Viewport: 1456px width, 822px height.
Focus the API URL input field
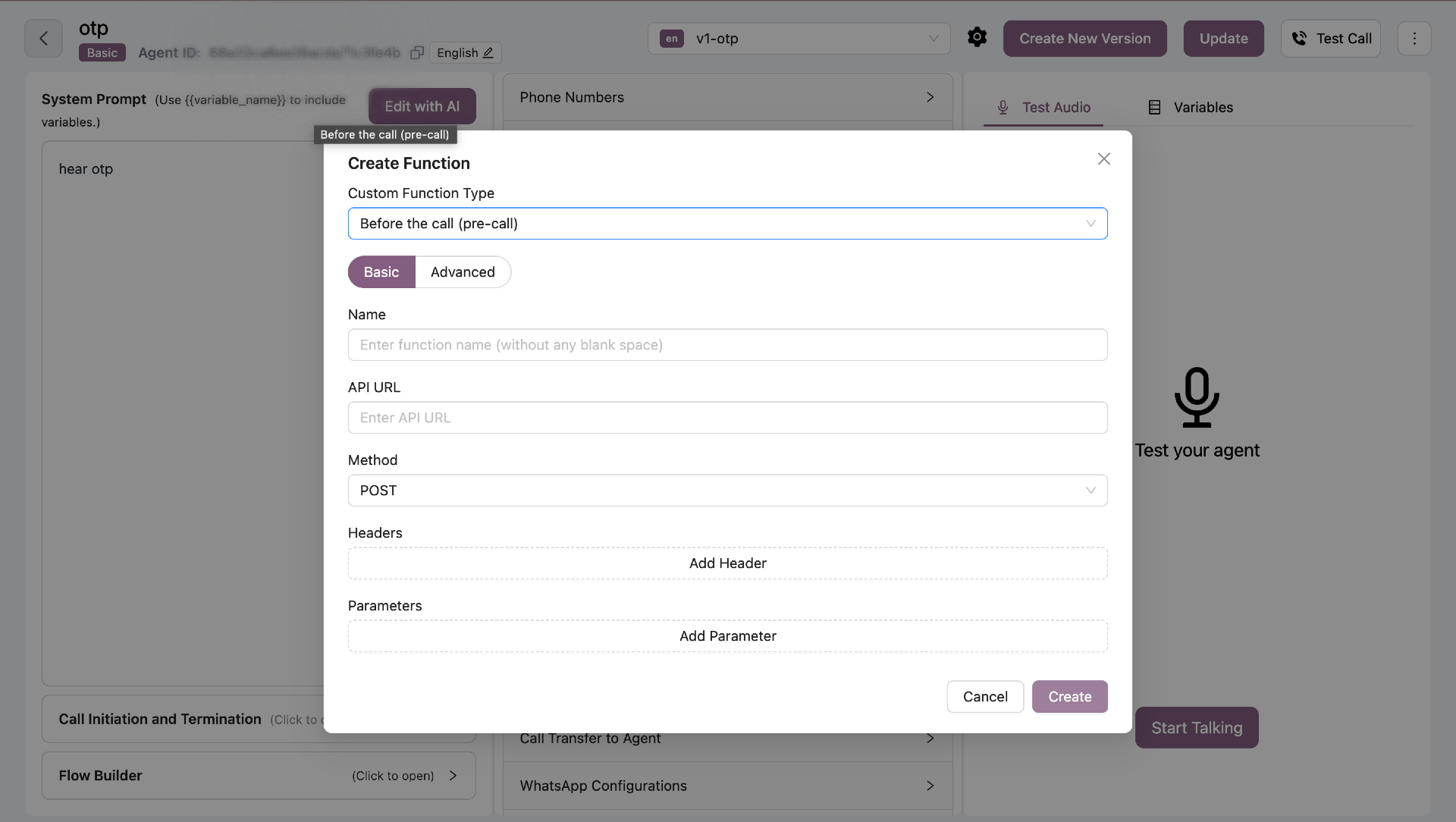(727, 418)
